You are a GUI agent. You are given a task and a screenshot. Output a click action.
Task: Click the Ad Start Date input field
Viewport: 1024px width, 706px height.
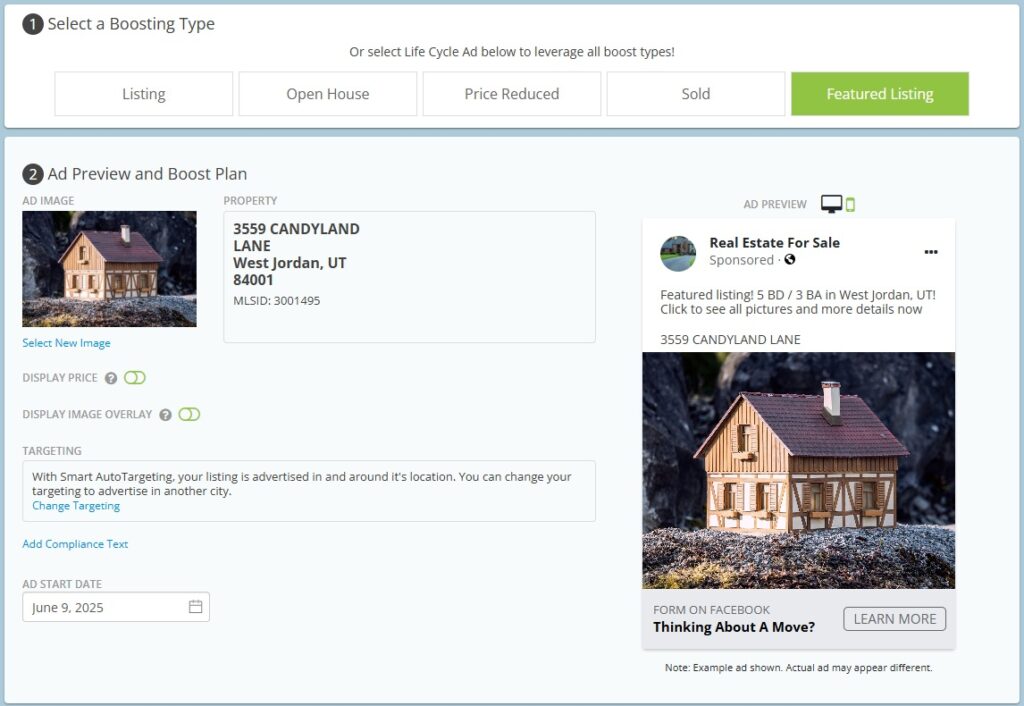pyautogui.click(x=105, y=607)
